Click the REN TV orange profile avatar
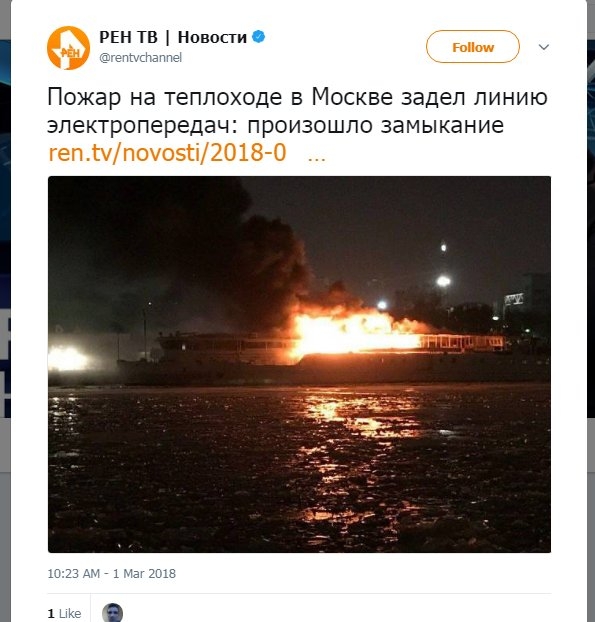Screen dimensions: 595x622 pos(68,48)
